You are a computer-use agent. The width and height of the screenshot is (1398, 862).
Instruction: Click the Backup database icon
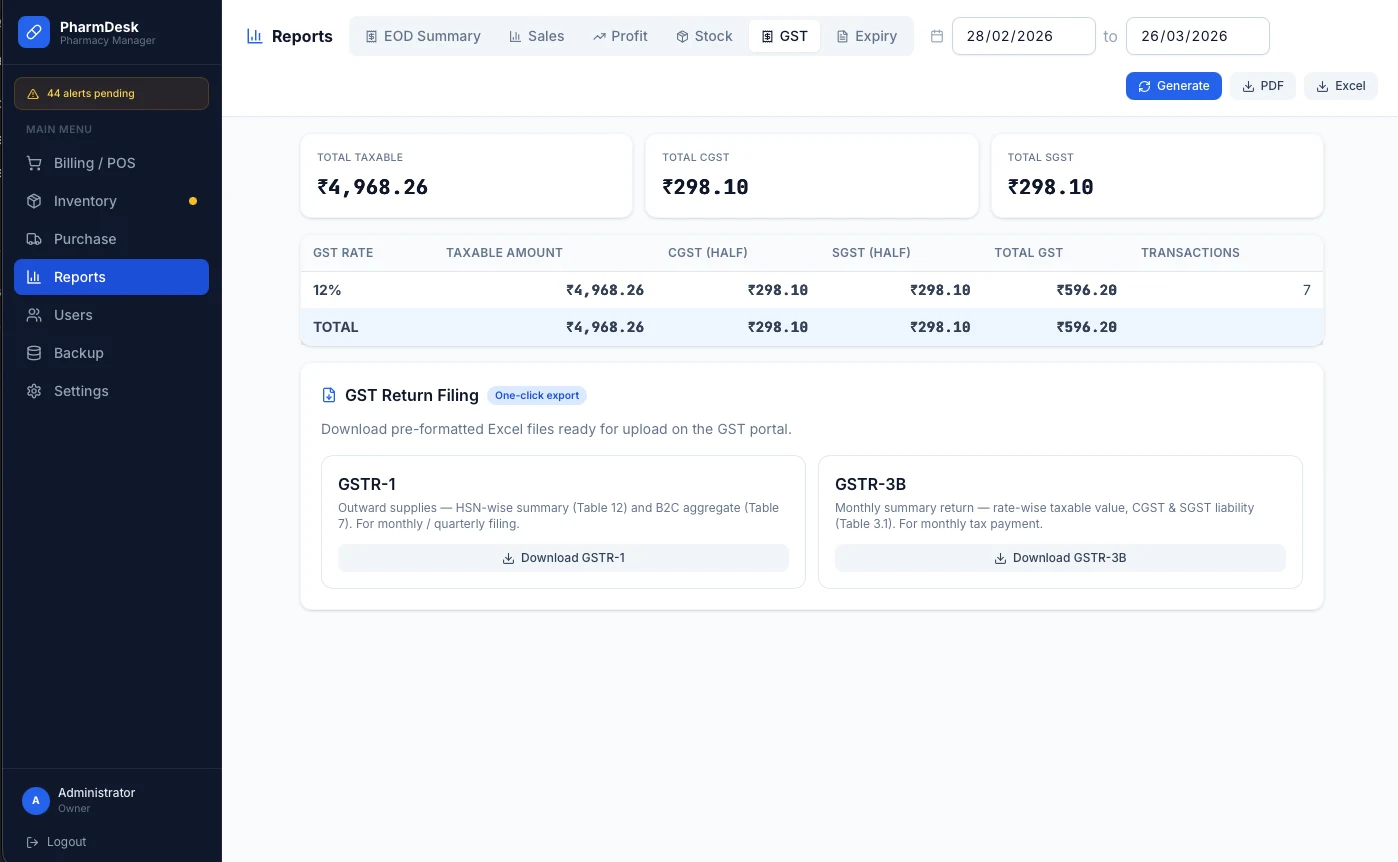click(x=34, y=353)
